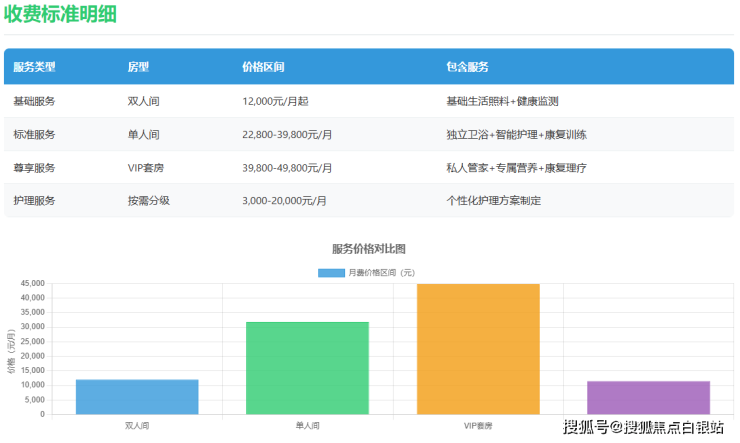
Task: Click the blue 双人间 bar
Action: [x=137, y=396]
